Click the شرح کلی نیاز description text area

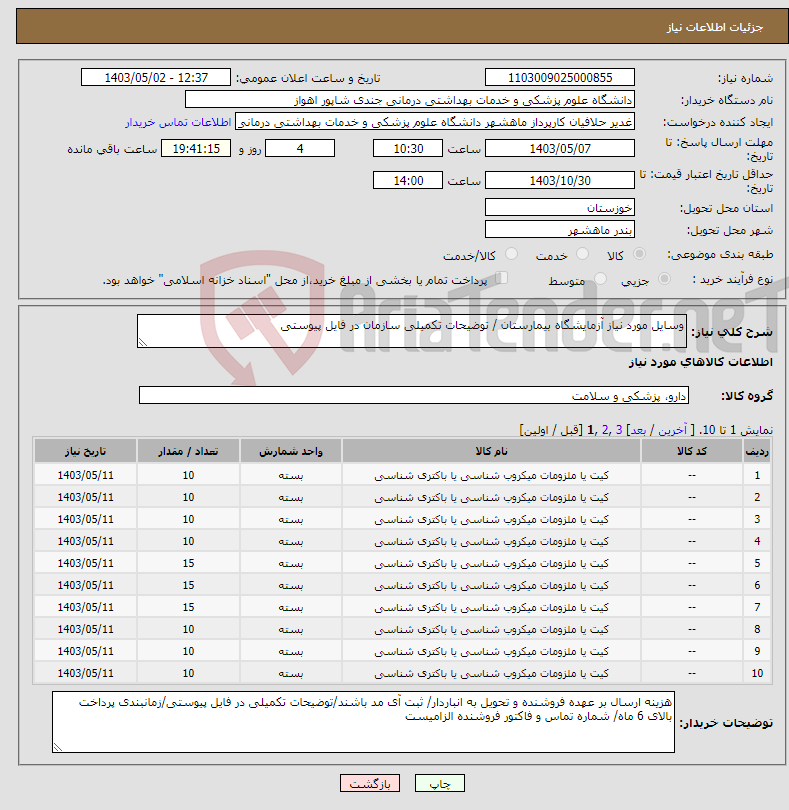(x=412, y=331)
